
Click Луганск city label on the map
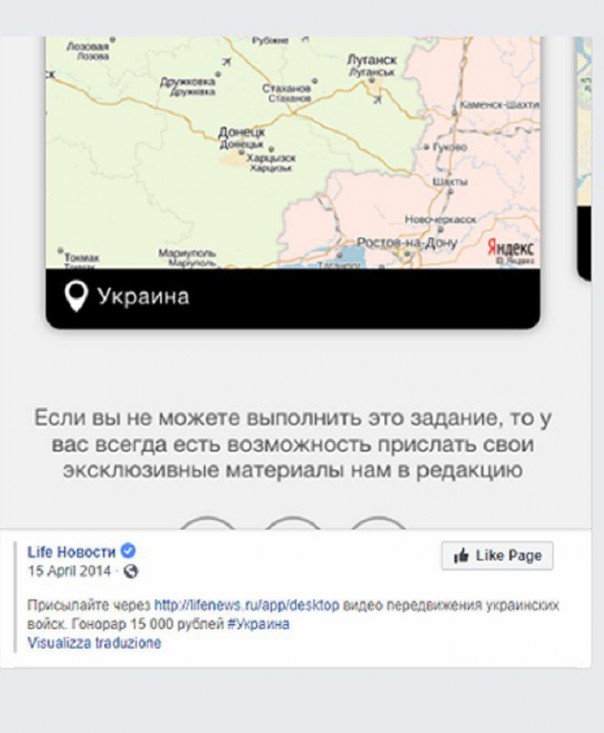(x=372, y=60)
